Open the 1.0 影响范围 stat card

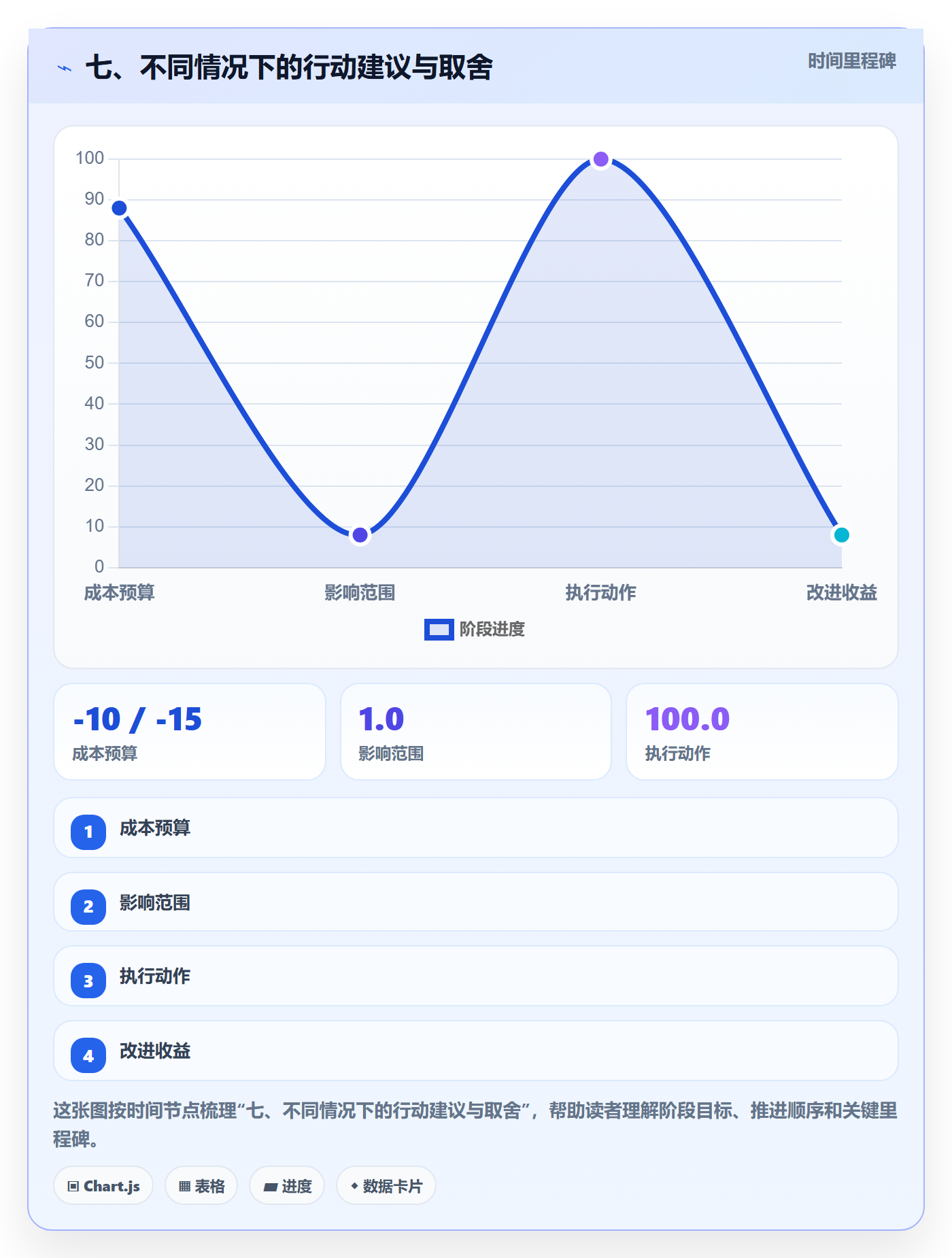click(476, 732)
